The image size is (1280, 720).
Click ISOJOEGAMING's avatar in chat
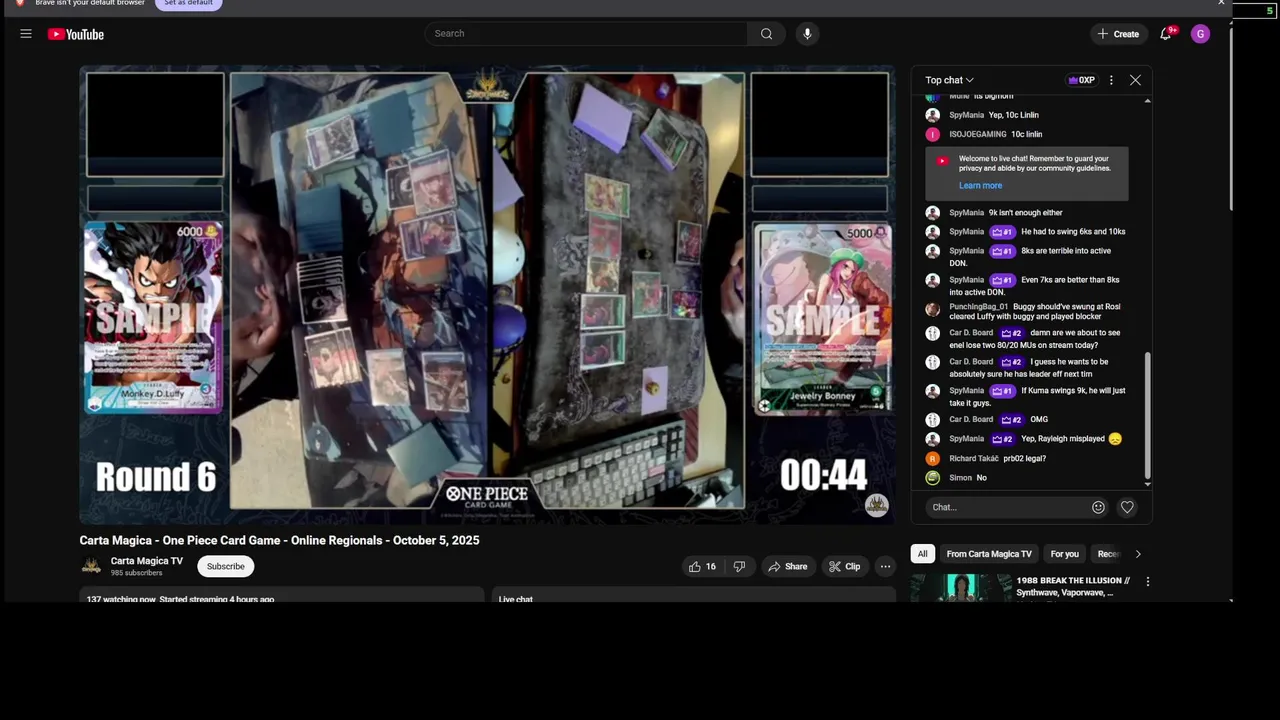(x=933, y=134)
